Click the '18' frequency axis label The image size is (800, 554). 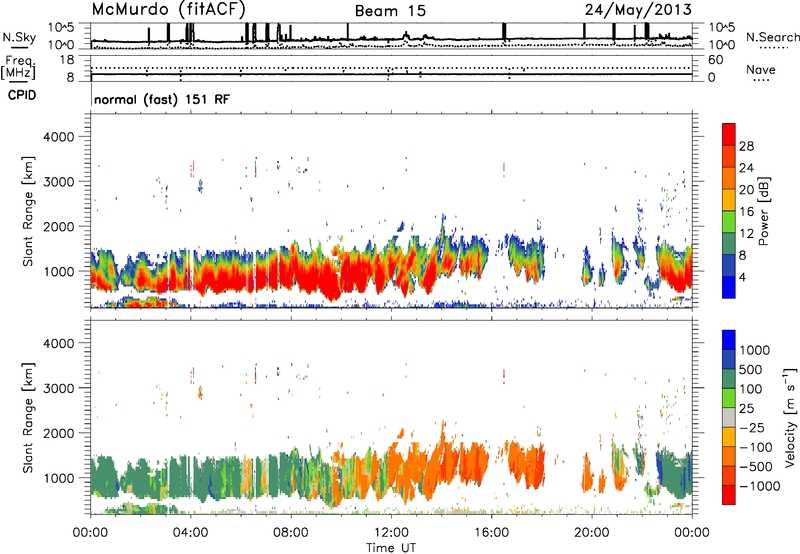tap(67, 60)
